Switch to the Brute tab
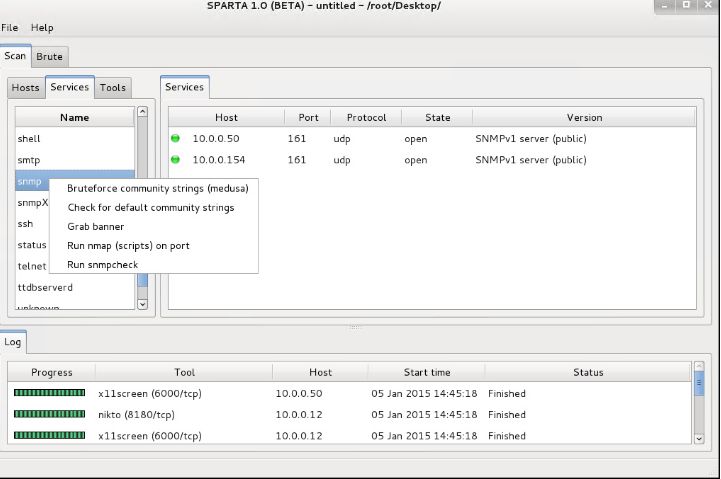Viewport: 721px width, 479px height. click(x=49, y=57)
